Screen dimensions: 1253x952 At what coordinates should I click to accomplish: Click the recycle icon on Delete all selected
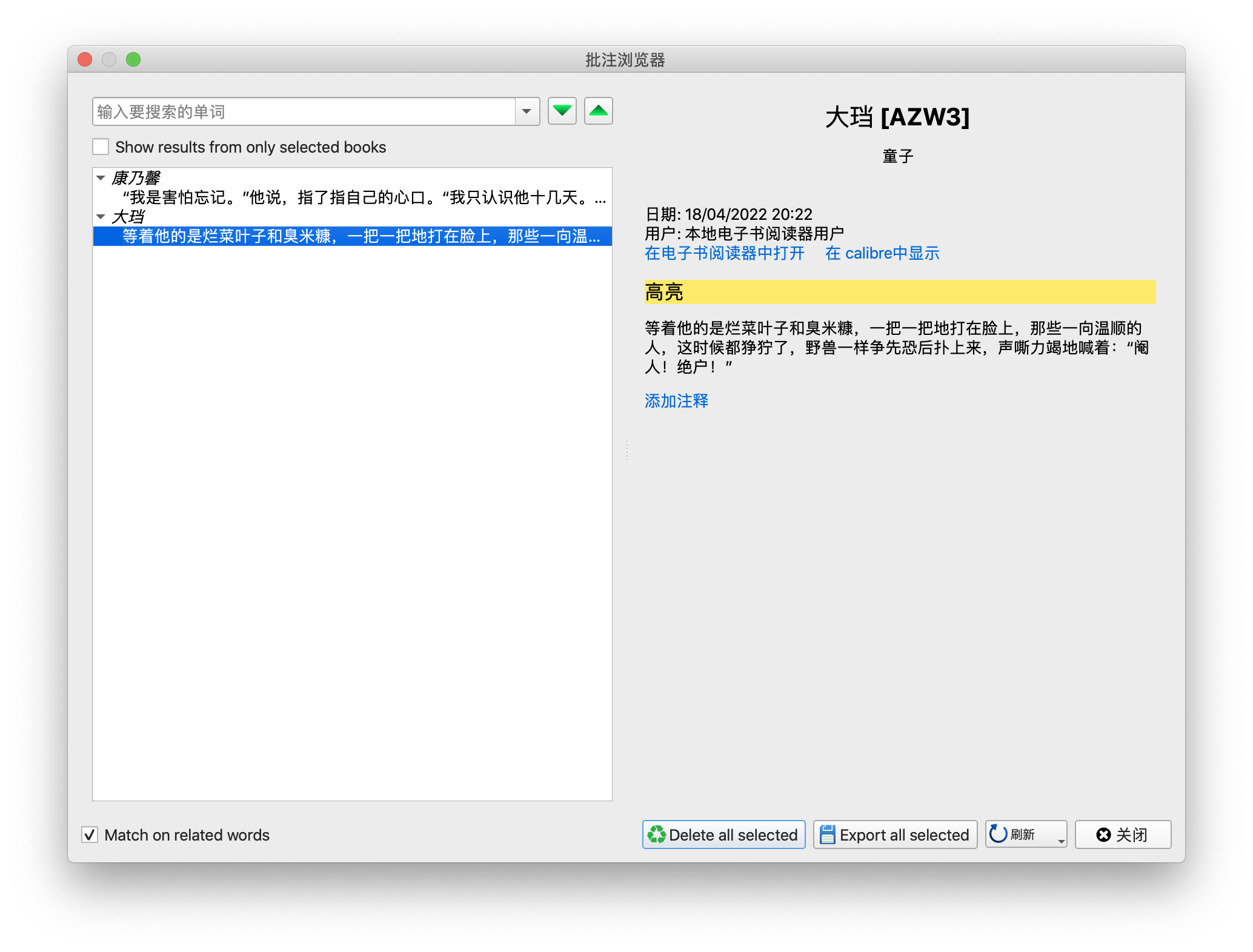(x=656, y=835)
